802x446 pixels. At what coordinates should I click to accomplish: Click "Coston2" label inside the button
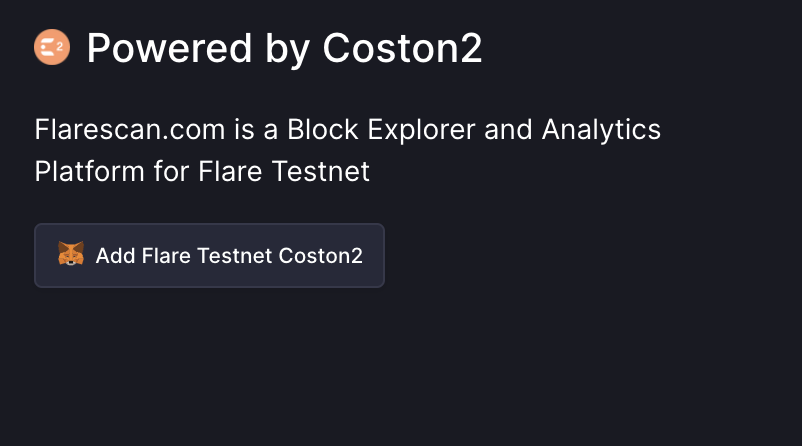(x=320, y=256)
